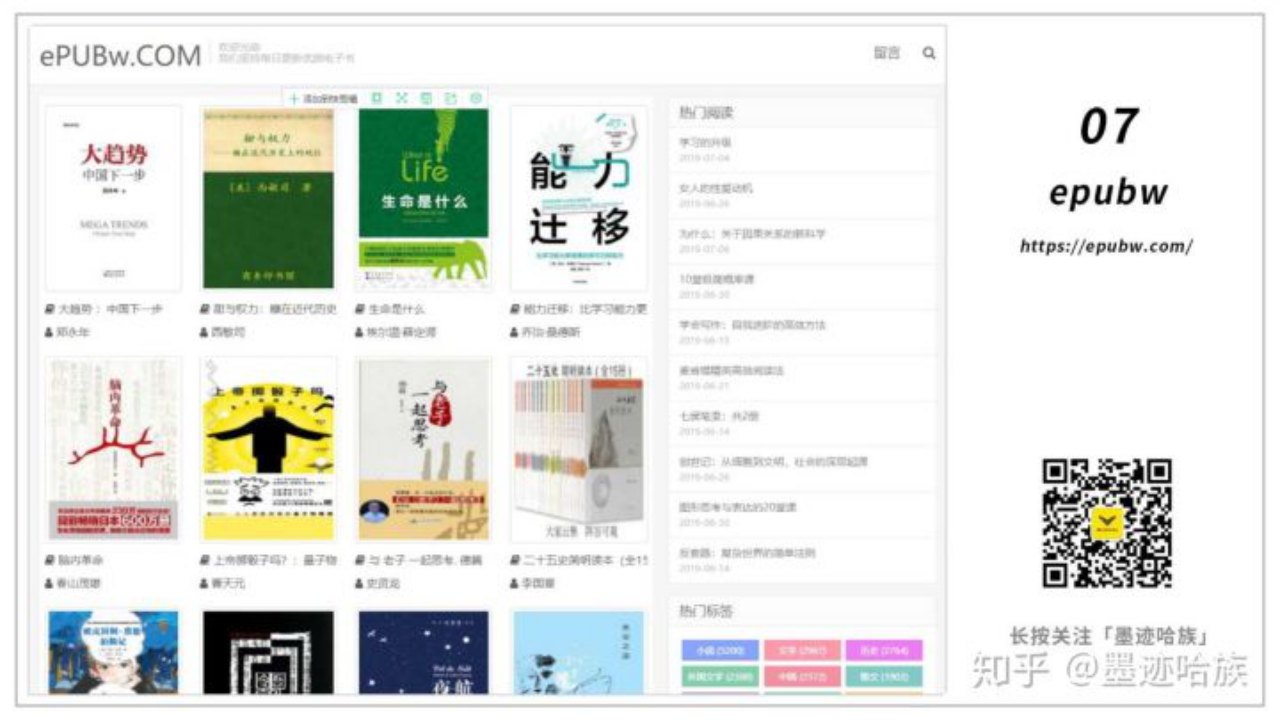The height and width of the screenshot is (720, 1280).
Task: Click the https://epubw.com/ URL text
Action: pos(1106,246)
